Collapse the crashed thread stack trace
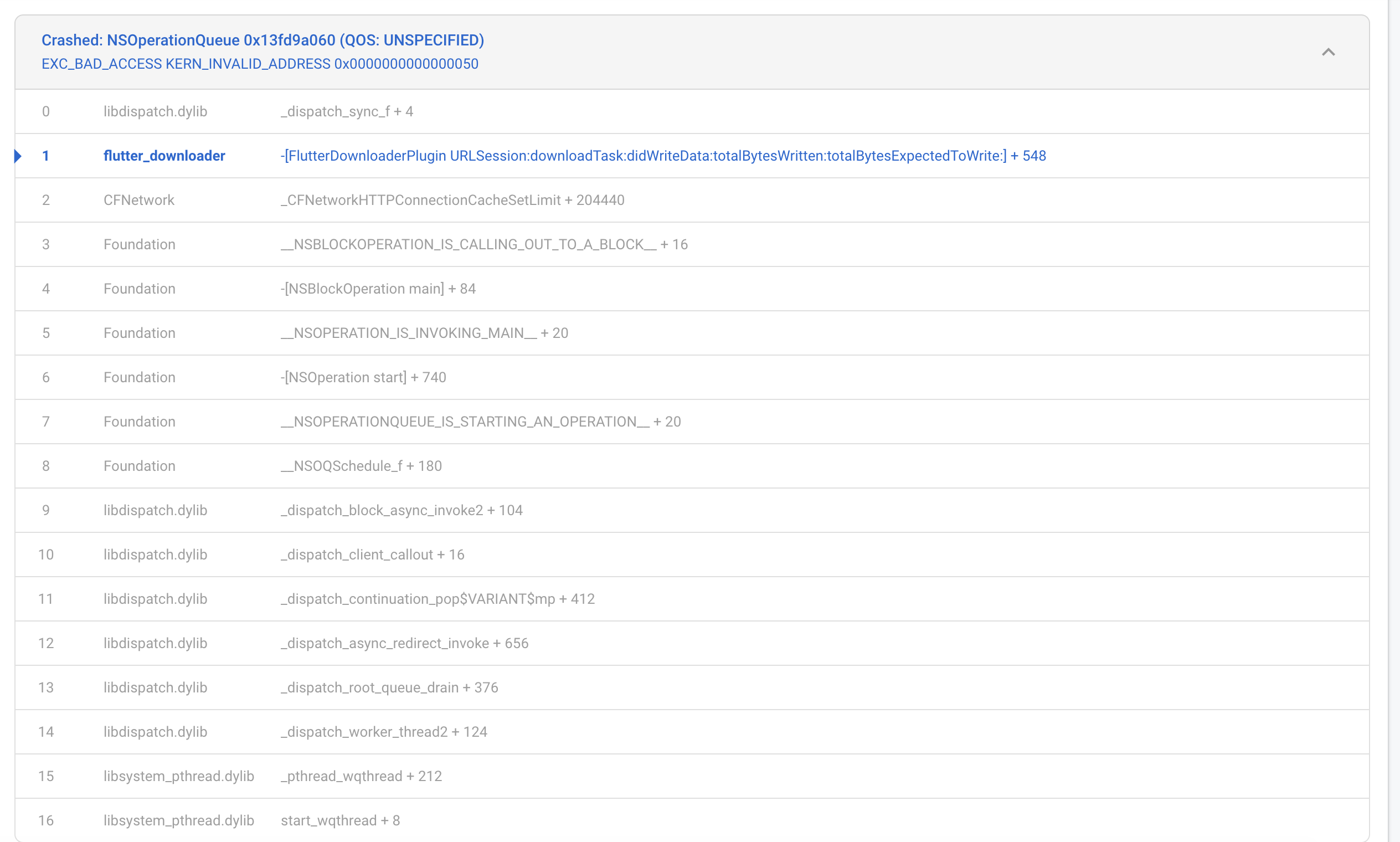Screen dimensions: 1400x842 [x=1327, y=52]
